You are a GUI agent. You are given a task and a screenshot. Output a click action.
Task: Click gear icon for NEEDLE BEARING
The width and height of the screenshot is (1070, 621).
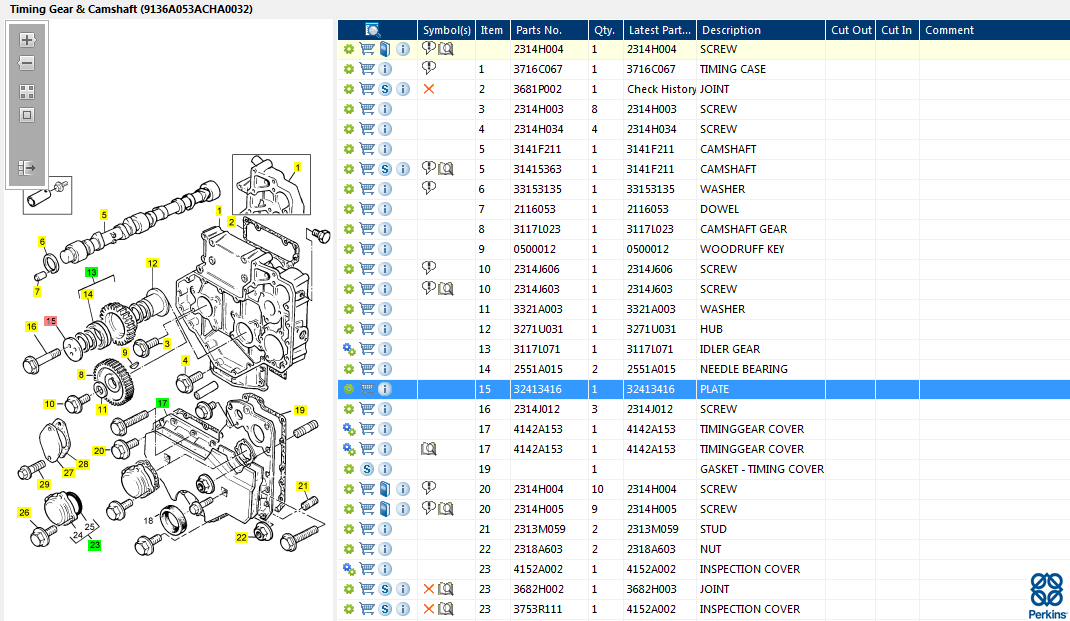[x=349, y=369]
